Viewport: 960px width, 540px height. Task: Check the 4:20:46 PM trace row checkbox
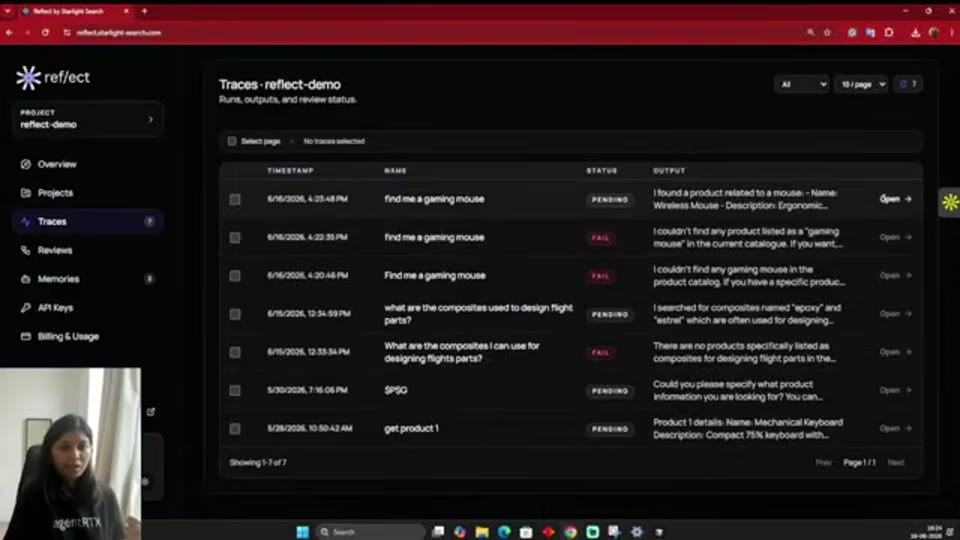tap(235, 276)
